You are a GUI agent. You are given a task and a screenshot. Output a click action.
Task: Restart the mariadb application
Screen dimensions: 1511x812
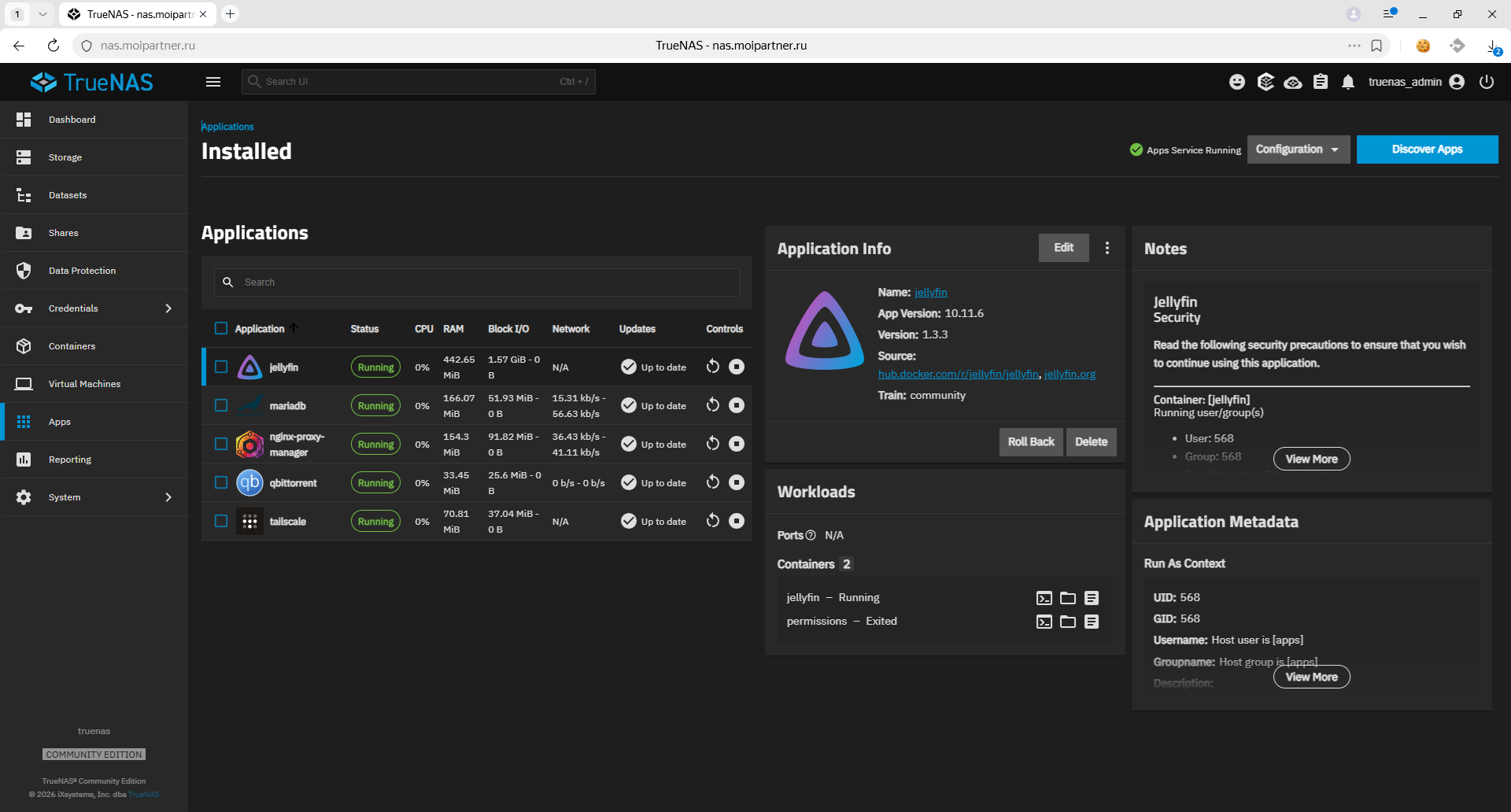click(x=712, y=405)
